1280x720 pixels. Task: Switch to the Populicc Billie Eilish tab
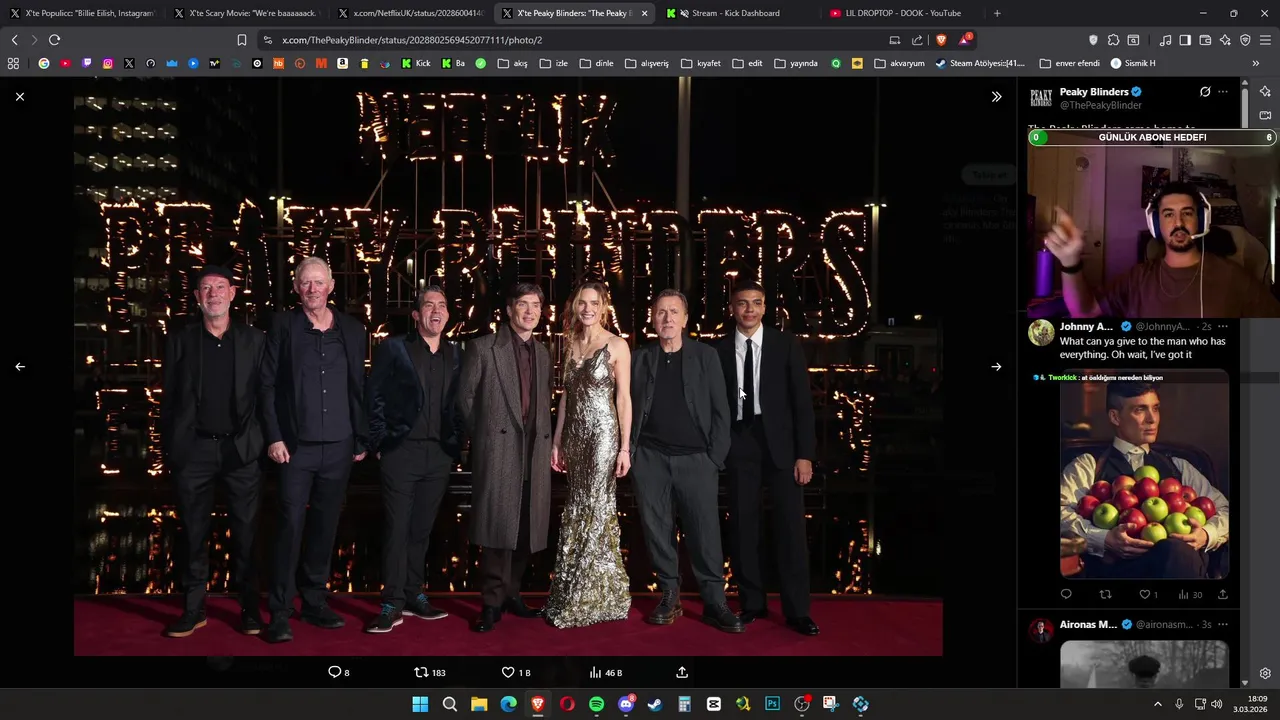click(83, 13)
